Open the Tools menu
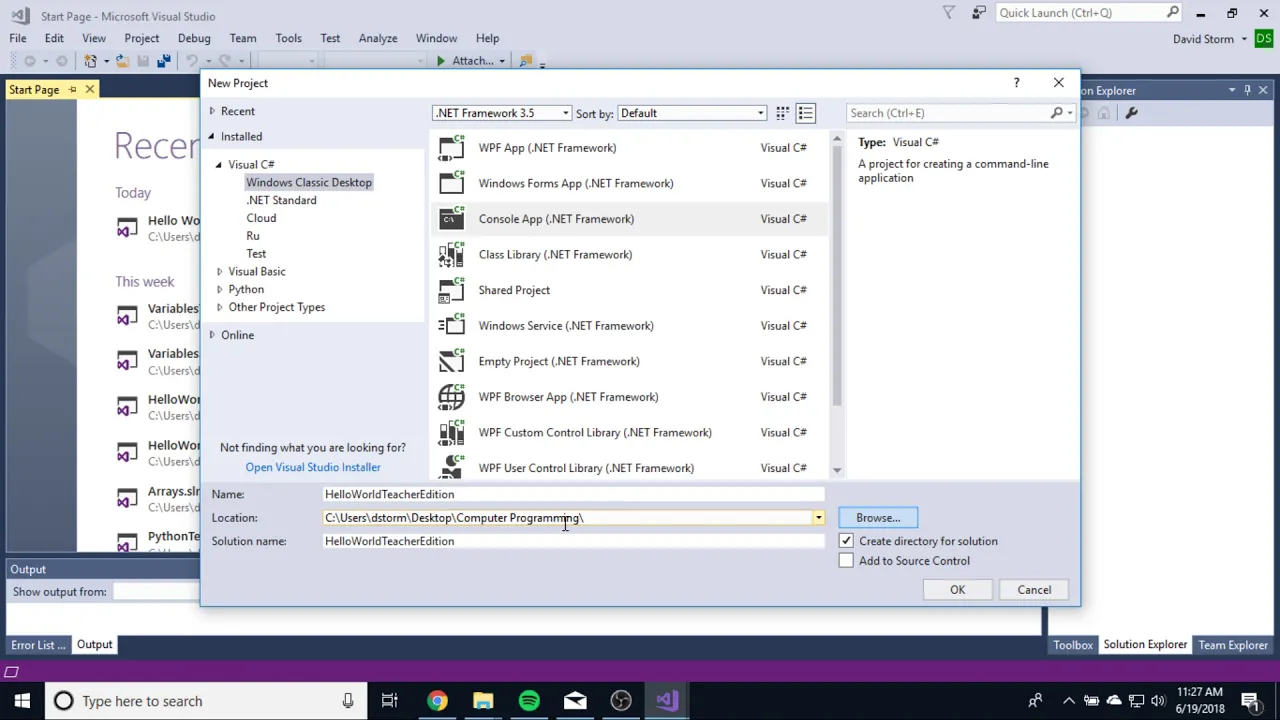Screen dimensions: 1280x720 pos(288,38)
